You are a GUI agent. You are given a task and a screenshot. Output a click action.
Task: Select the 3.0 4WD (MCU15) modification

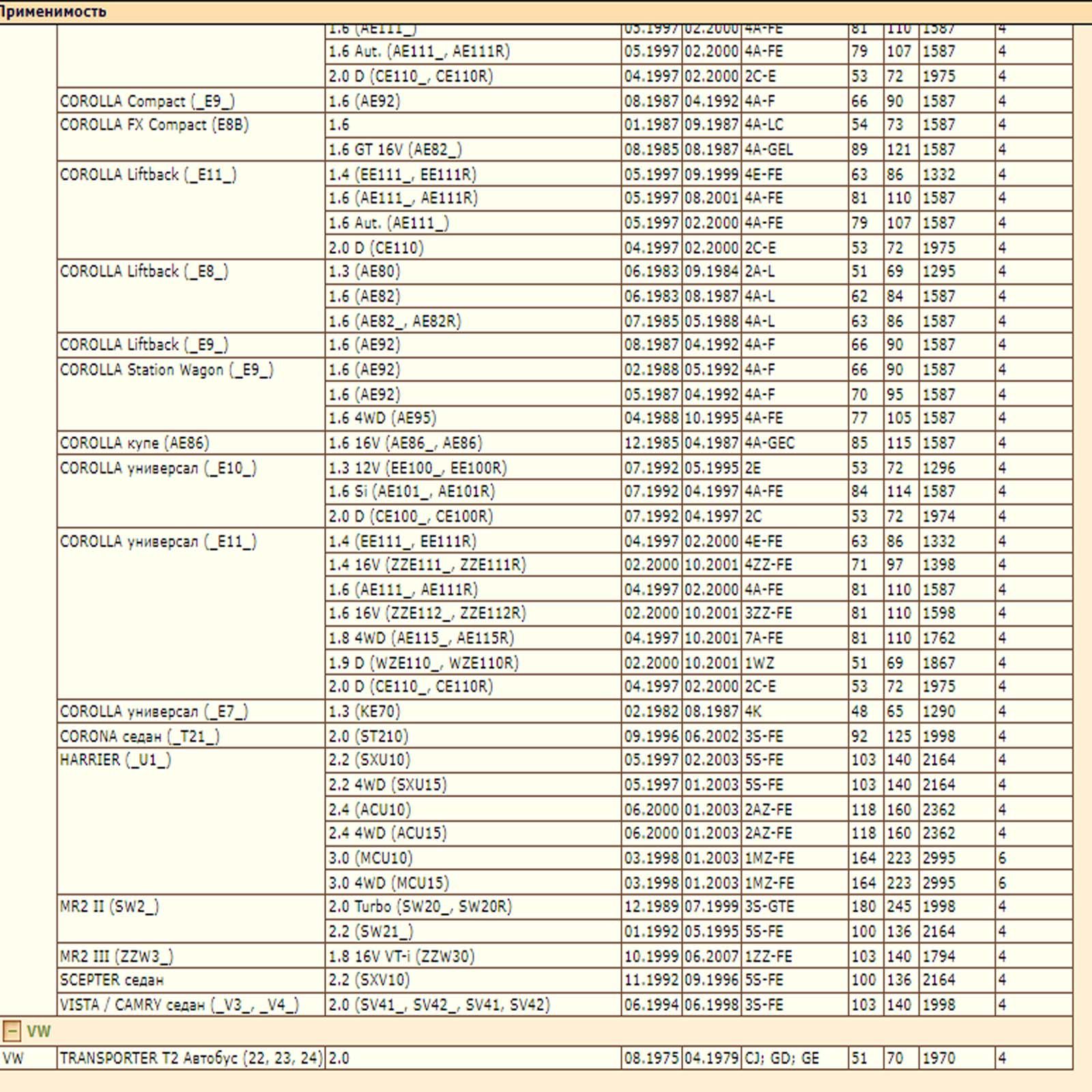click(389, 882)
